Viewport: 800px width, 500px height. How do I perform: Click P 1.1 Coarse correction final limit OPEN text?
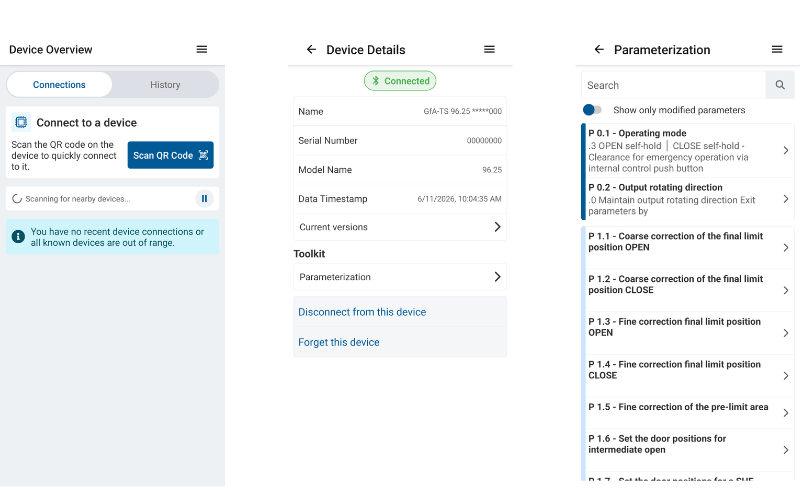(x=676, y=242)
